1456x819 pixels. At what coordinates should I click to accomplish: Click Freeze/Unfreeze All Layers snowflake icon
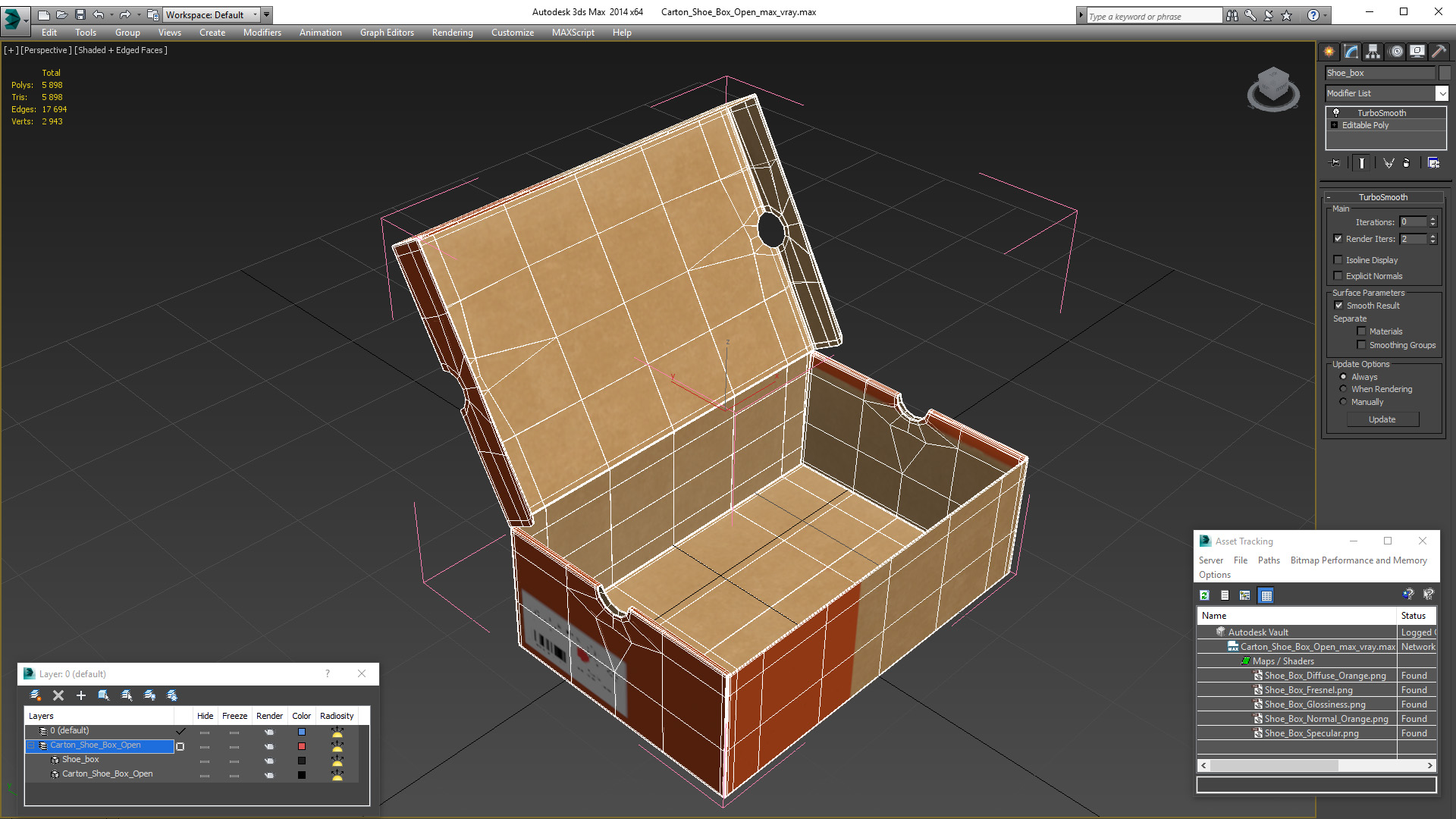click(172, 695)
